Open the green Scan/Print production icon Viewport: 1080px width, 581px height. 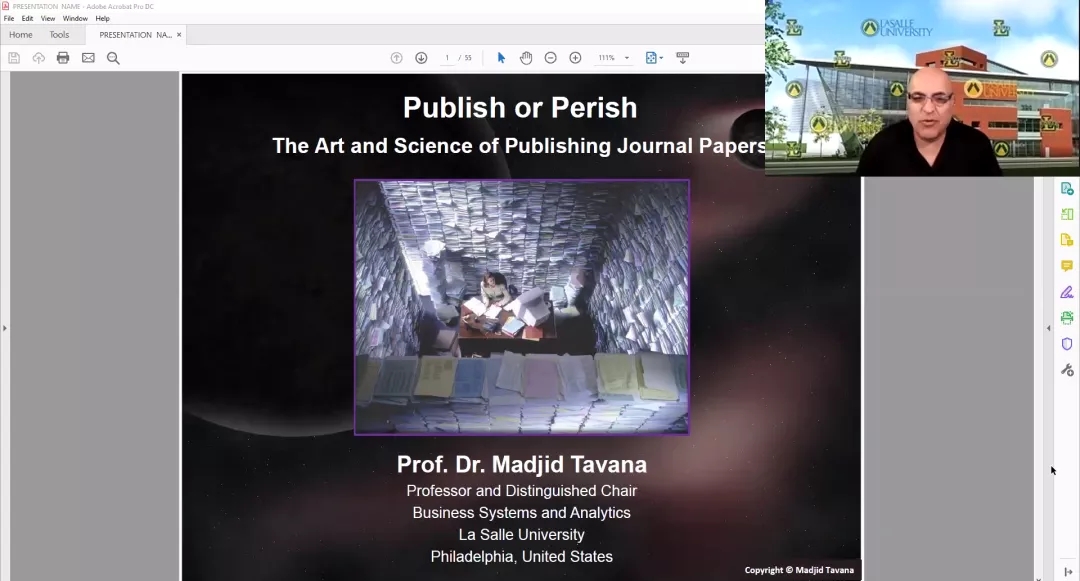pos(1067,317)
